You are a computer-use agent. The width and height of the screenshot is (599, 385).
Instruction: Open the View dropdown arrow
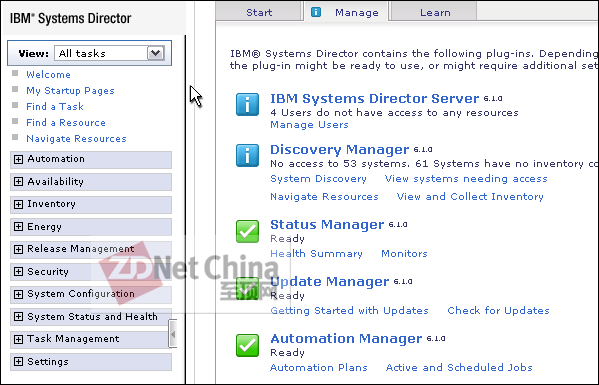pos(155,53)
